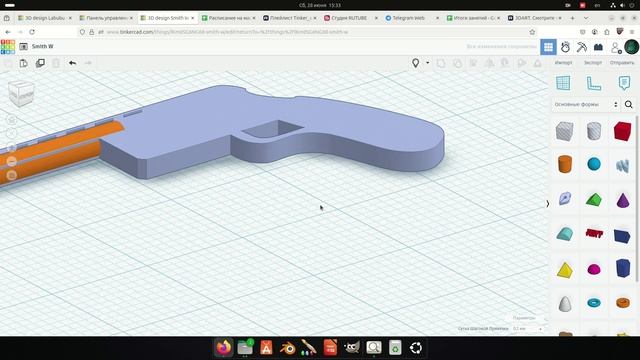Delete the selection with the trash icon
This screenshot has height=360, width=640.
pos(56,63)
